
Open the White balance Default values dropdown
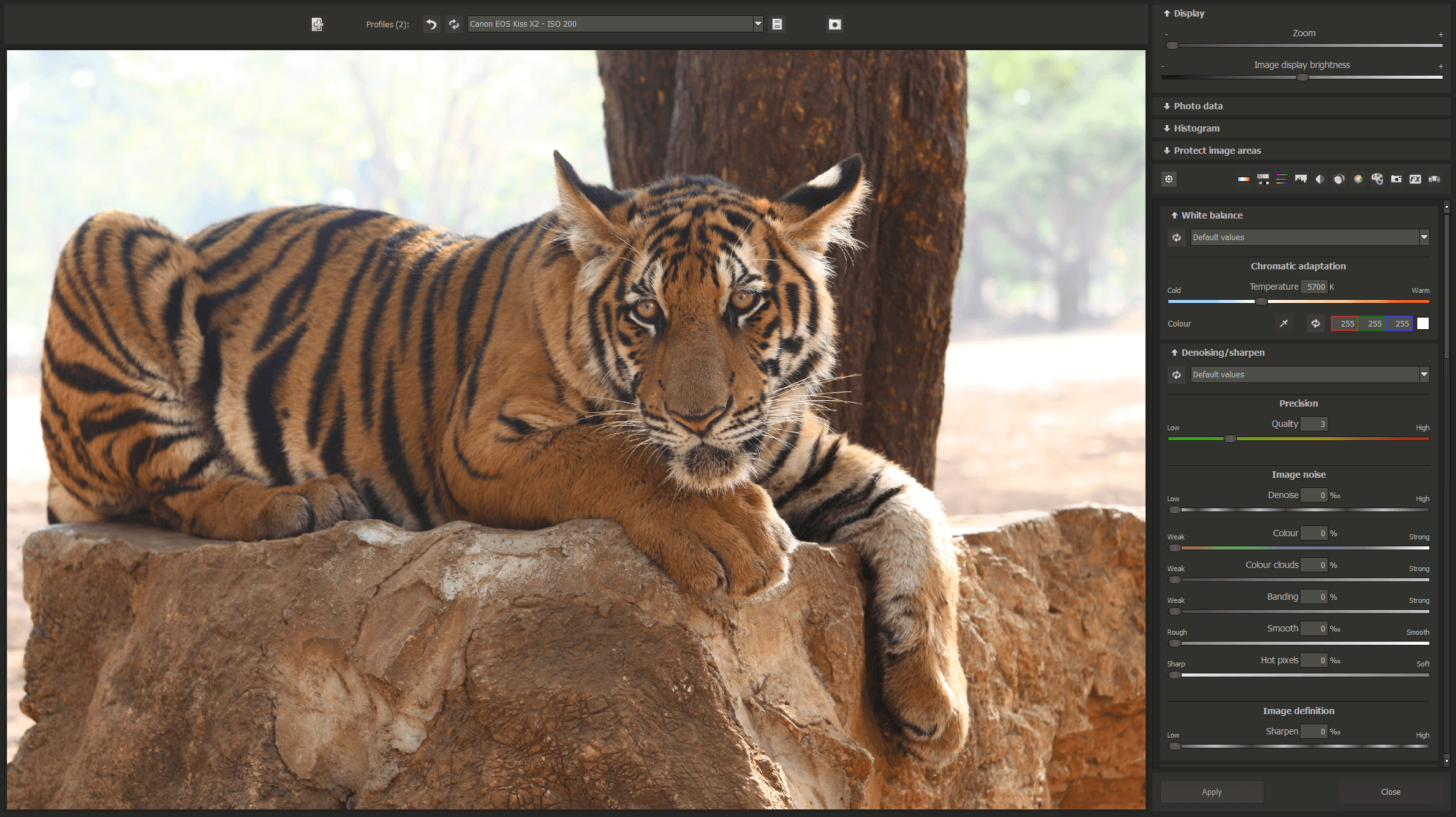(1424, 238)
